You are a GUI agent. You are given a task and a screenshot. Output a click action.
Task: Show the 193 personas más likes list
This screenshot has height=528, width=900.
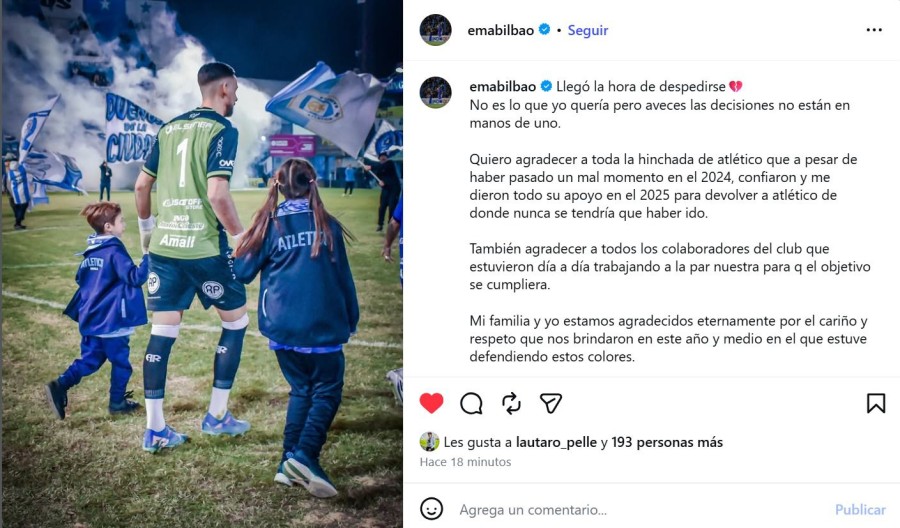tap(667, 442)
